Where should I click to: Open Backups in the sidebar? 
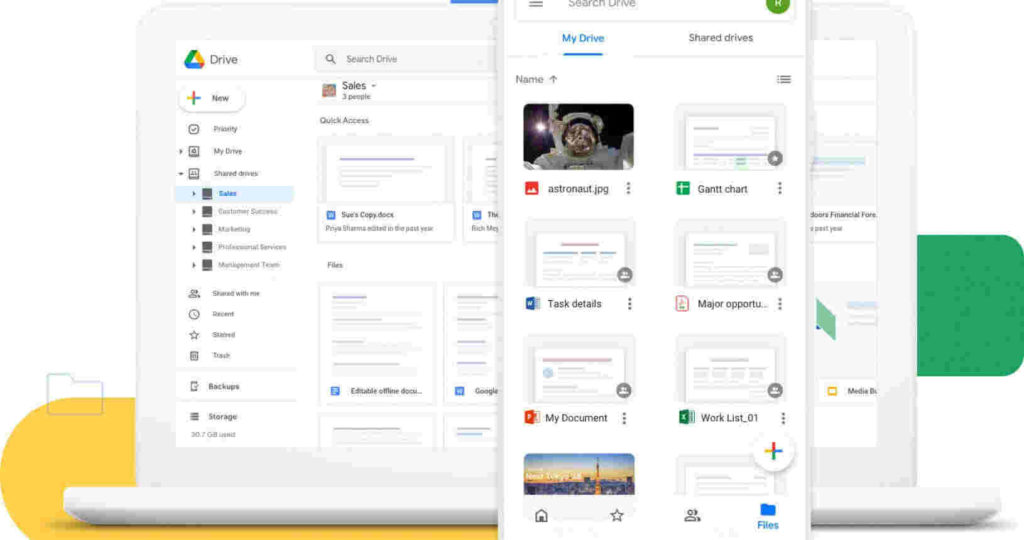[x=223, y=387]
